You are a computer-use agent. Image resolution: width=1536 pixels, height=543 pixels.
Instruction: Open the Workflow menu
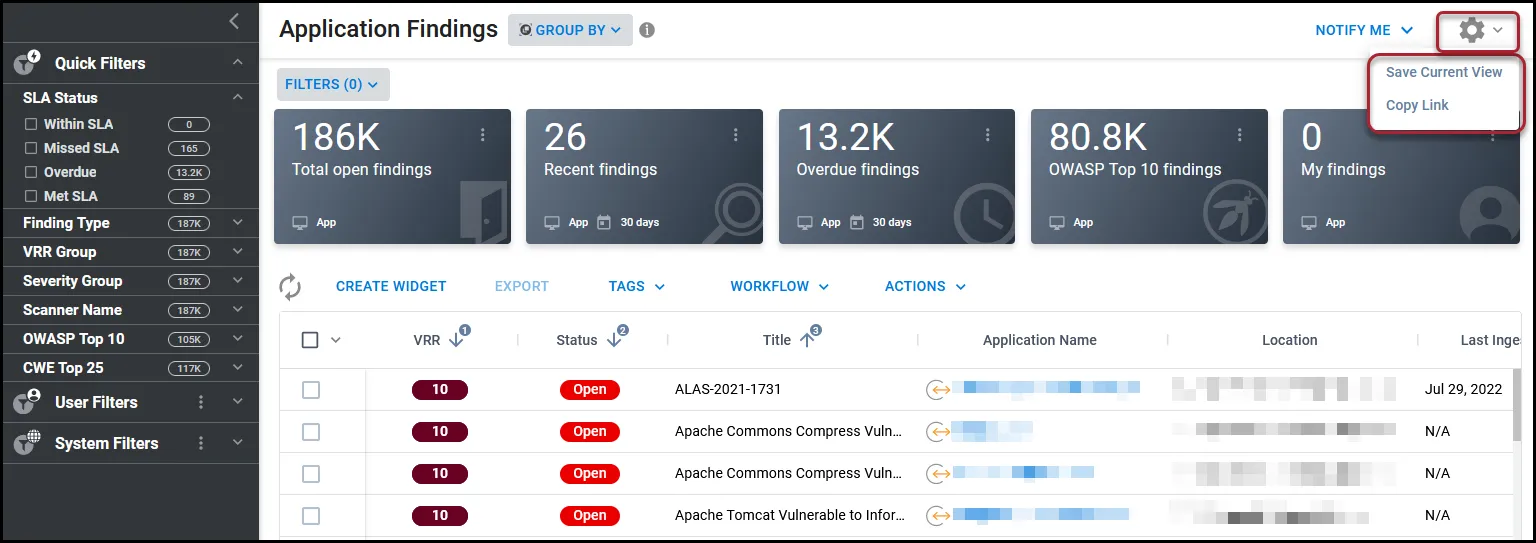click(x=780, y=286)
